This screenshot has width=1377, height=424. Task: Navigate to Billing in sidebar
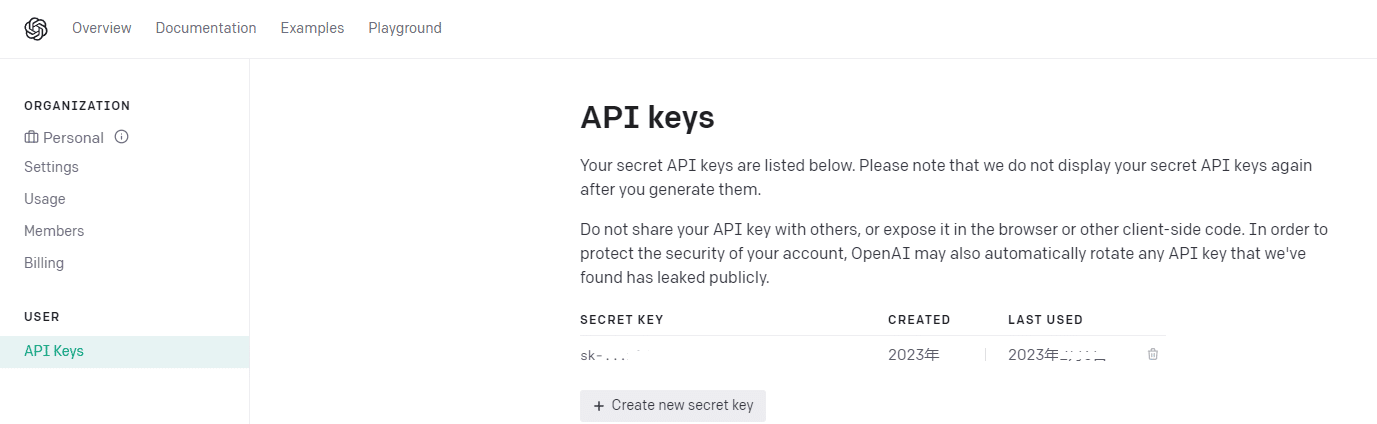pos(44,263)
